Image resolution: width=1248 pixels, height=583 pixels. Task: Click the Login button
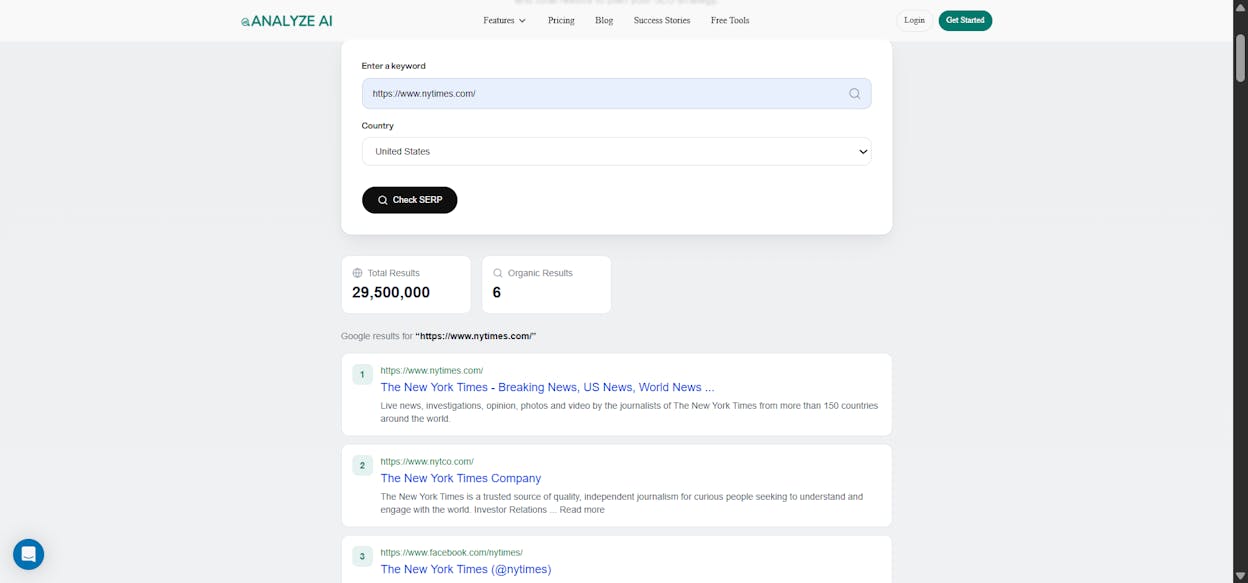click(914, 20)
